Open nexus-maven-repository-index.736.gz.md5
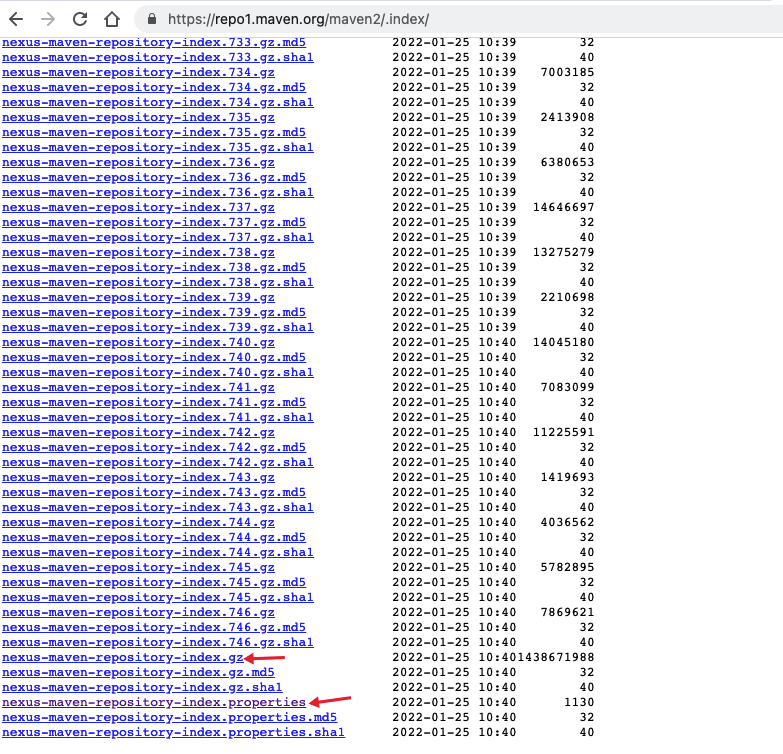783x754 pixels. (x=154, y=177)
